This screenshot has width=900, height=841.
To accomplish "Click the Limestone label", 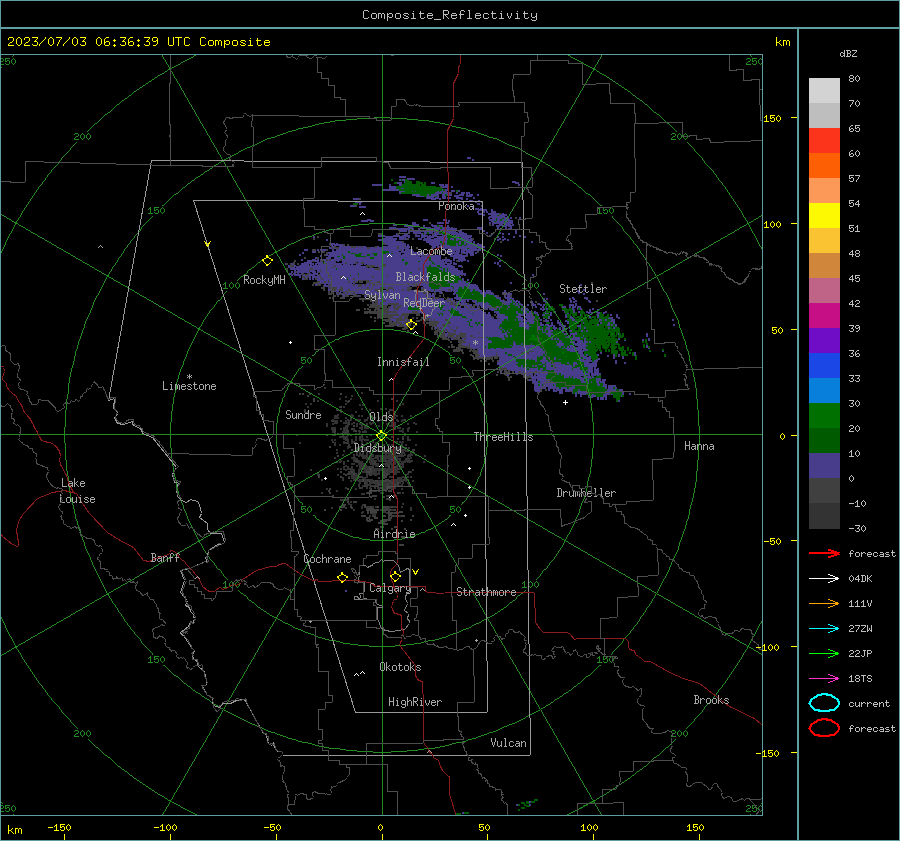I will point(189,386).
